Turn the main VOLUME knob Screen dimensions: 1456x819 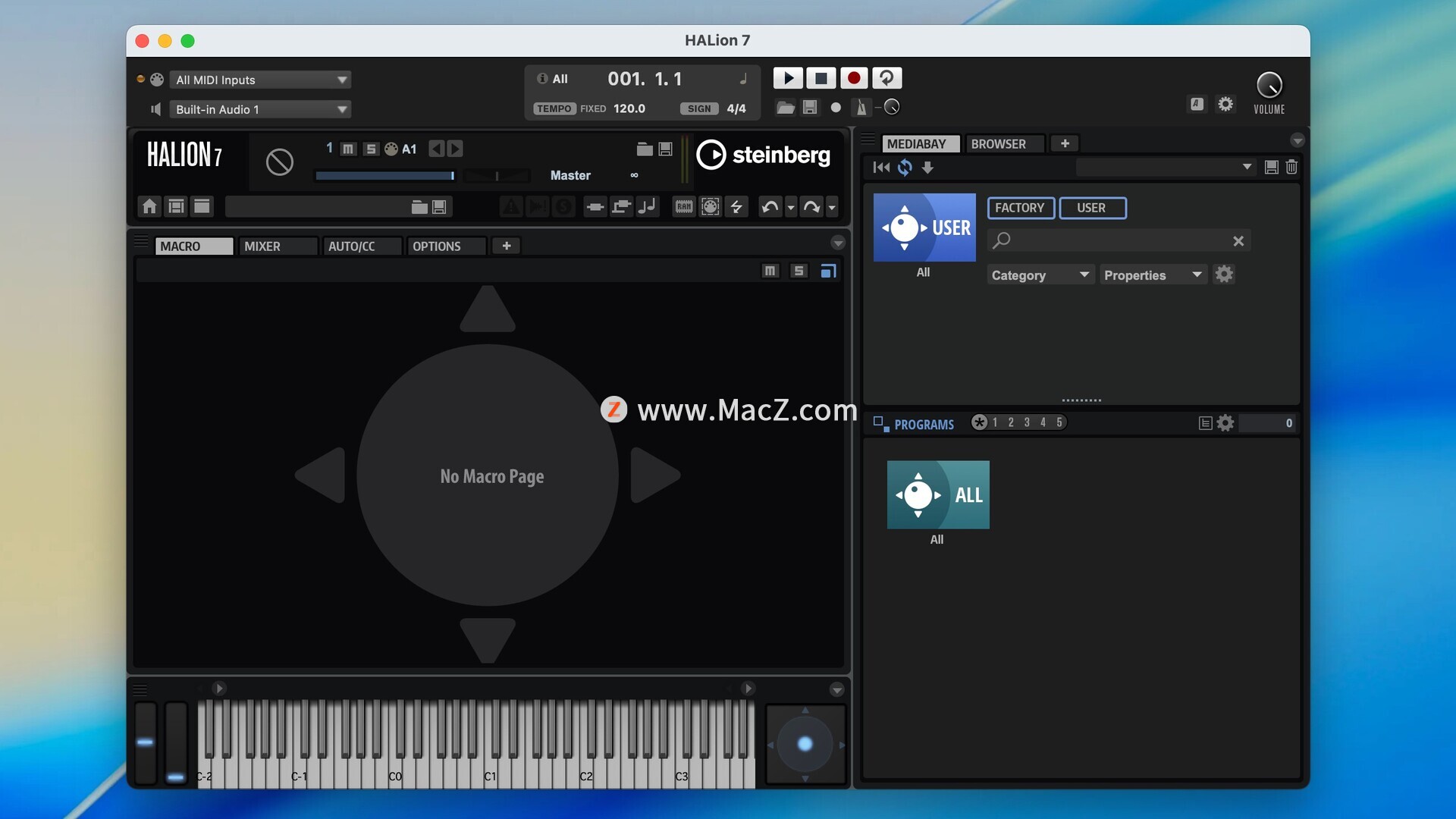1269,85
